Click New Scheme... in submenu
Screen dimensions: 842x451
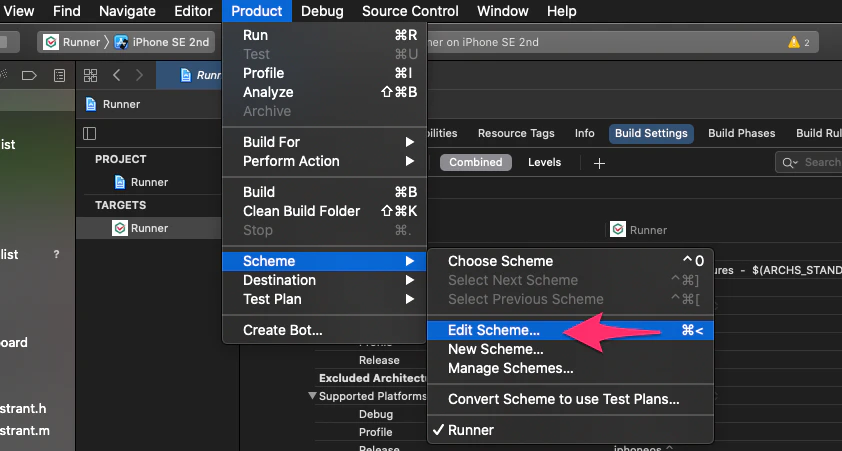[x=570, y=349]
